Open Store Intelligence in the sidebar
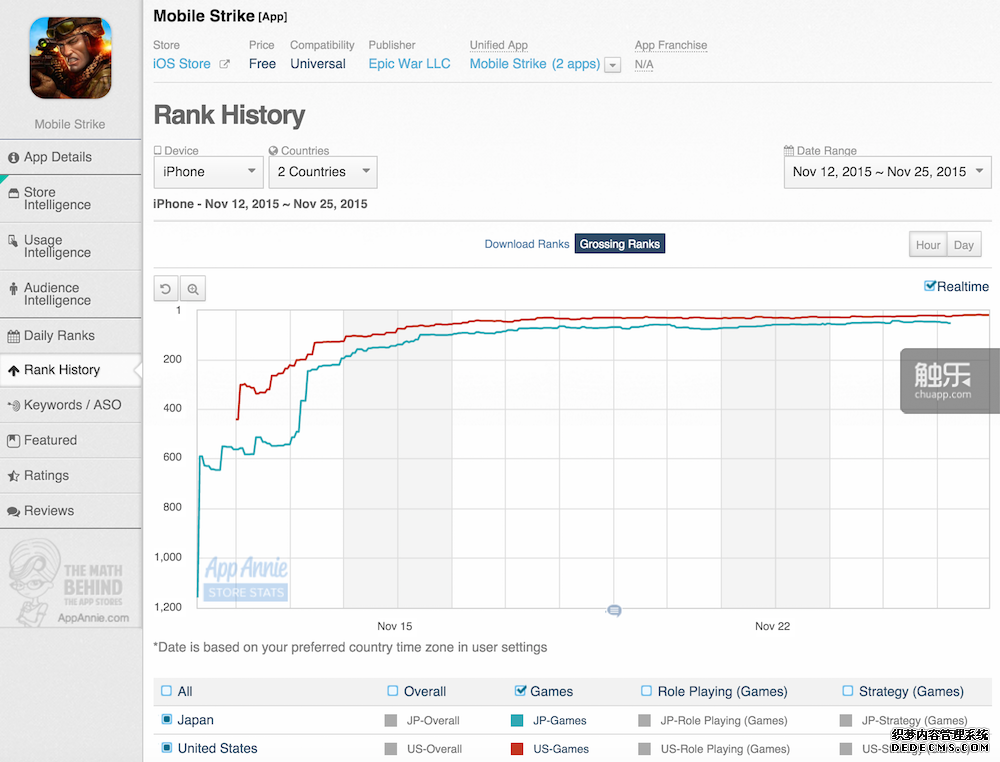Image resolution: width=1000 pixels, height=762 pixels. click(70, 198)
